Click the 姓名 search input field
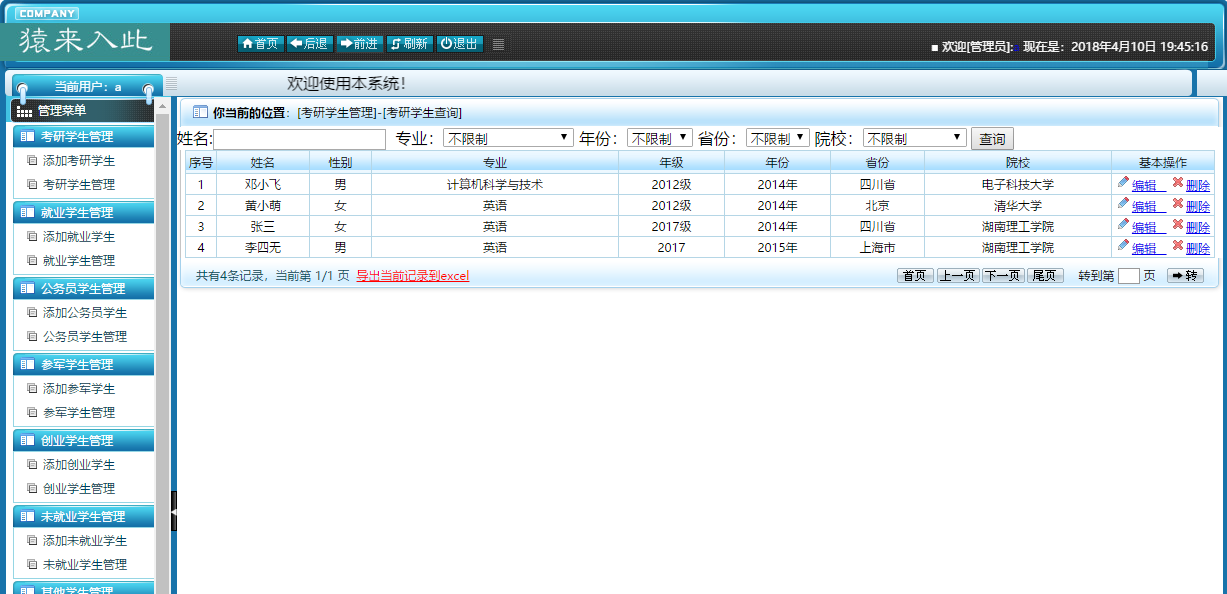Image resolution: width=1227 pixels, height=594 pixels. coord(299,139)
